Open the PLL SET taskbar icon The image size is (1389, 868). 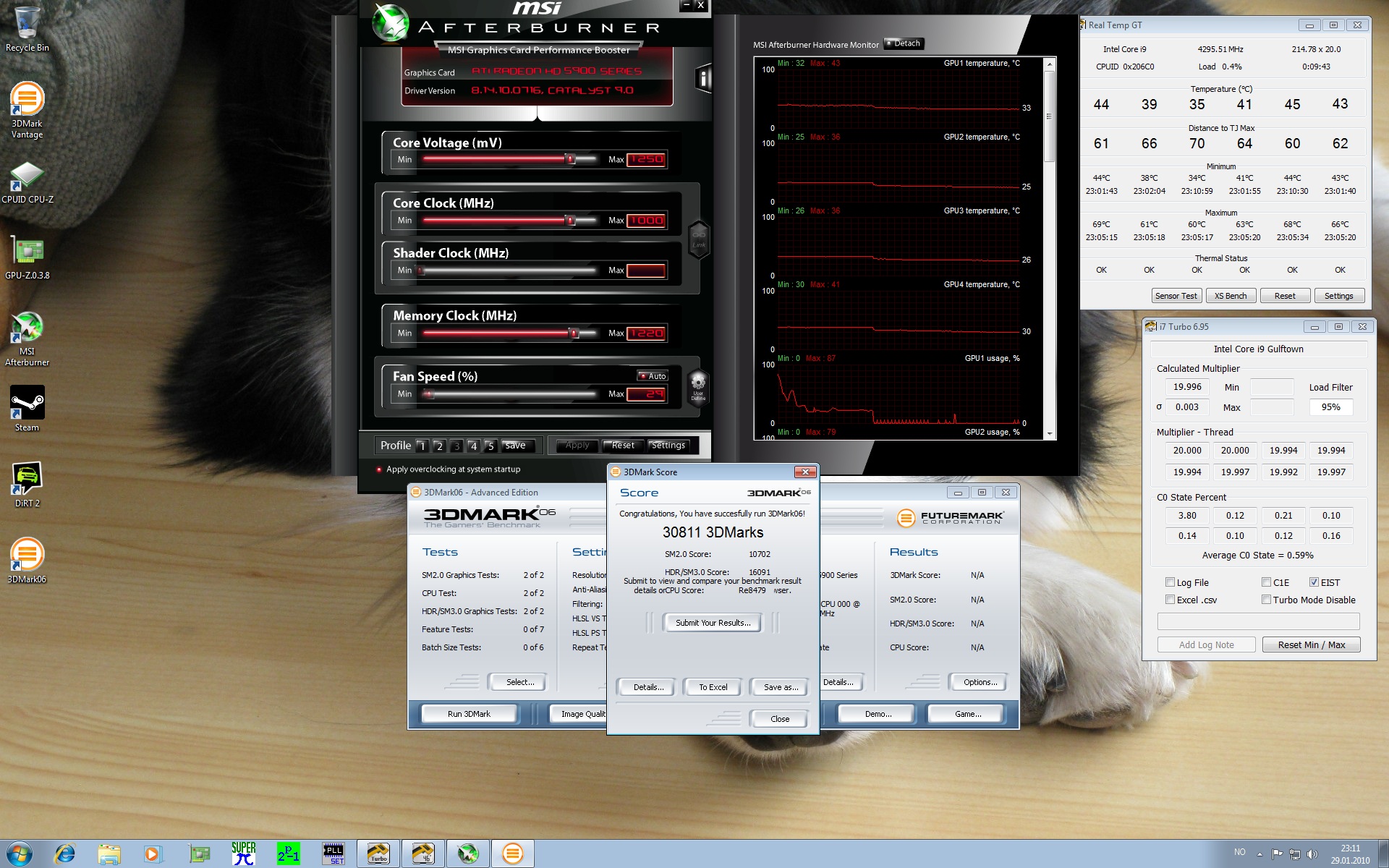(334, 854)
